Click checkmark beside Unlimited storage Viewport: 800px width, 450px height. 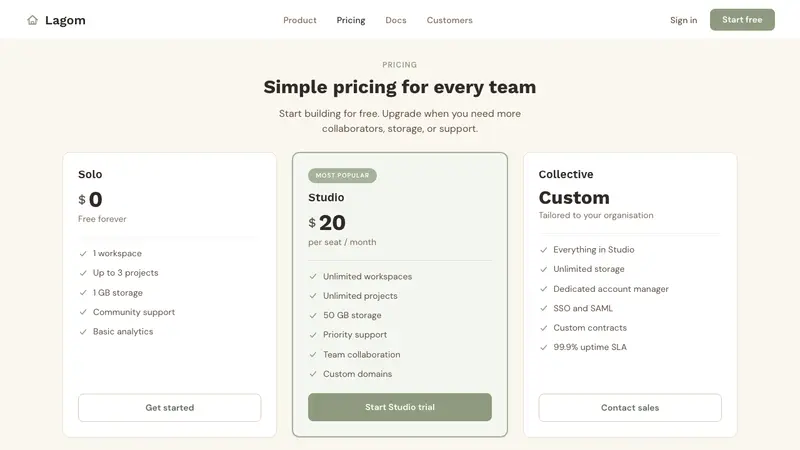[544, 269]
